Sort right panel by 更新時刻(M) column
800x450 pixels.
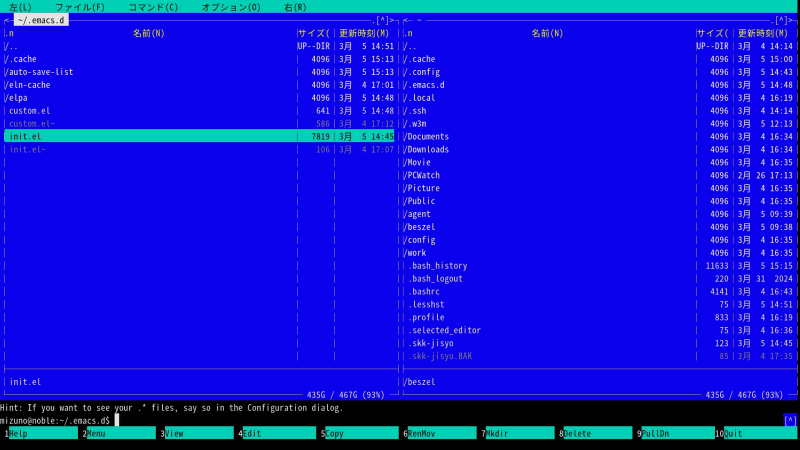tap(763, 34)
